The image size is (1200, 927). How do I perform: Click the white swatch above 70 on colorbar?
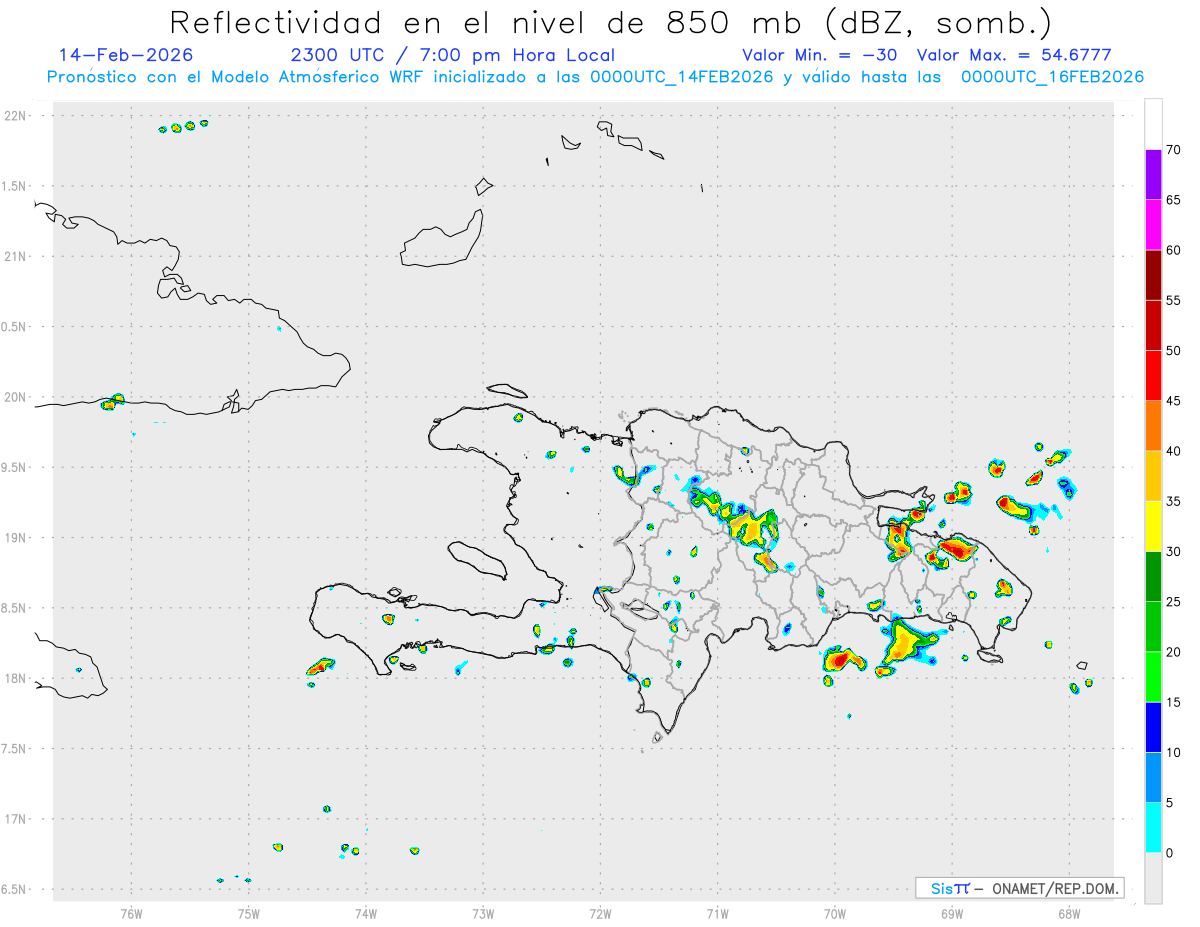pyautogui.click(x=1153, y=124)
